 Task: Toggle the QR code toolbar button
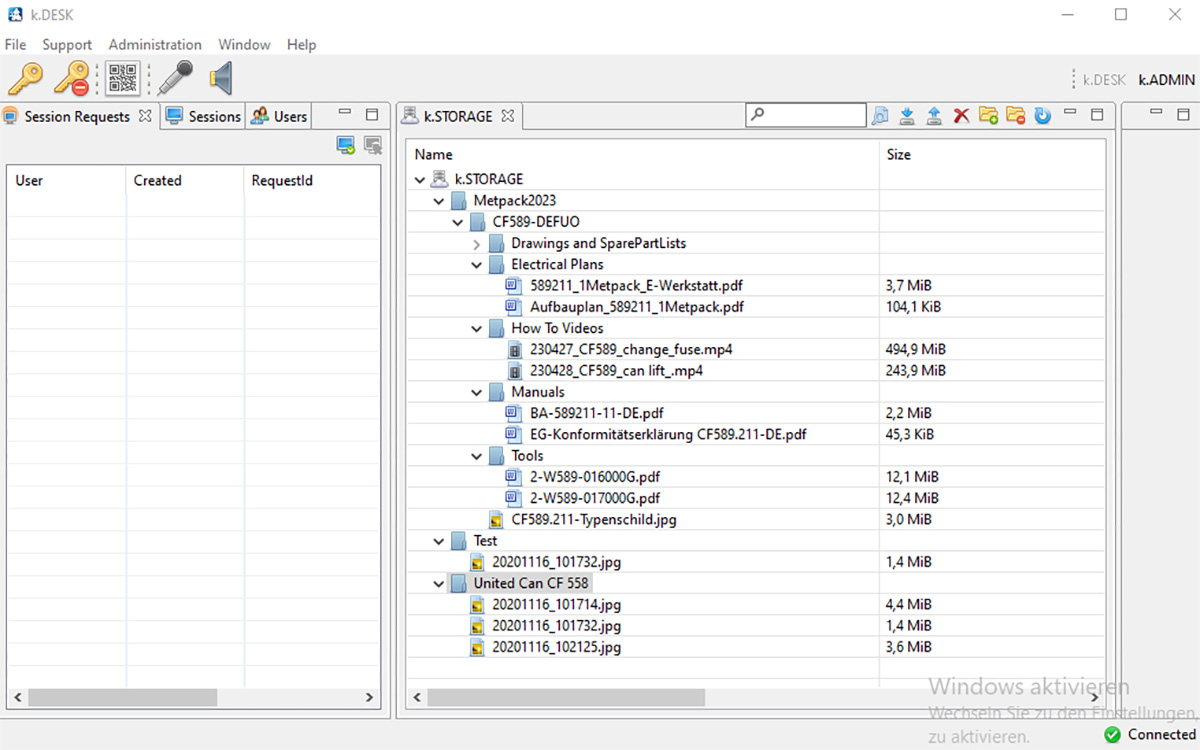[123, 78]
